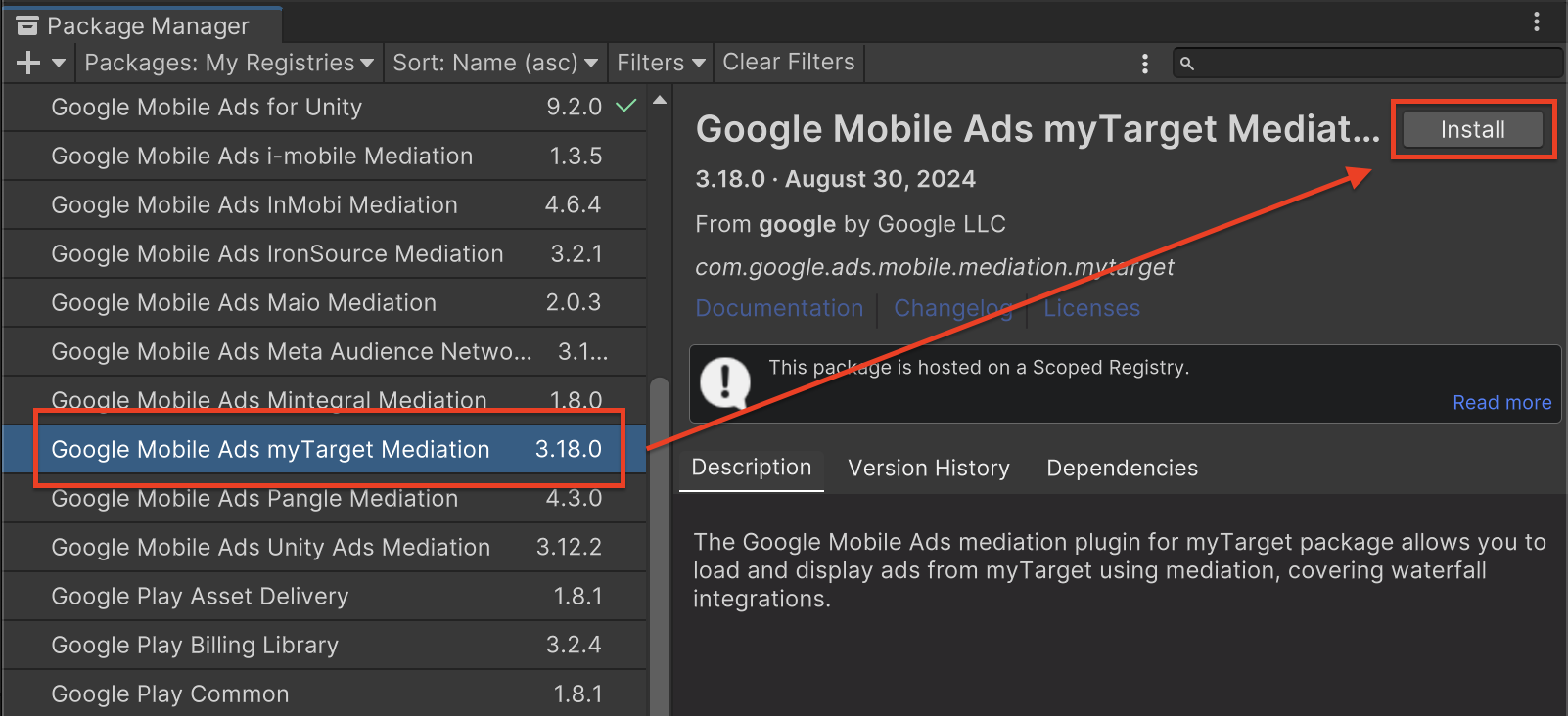The height and width of the screenshot is (716, 1568).
Task: Click the scroll up arrow in package list
Action: tap(660, 100)
